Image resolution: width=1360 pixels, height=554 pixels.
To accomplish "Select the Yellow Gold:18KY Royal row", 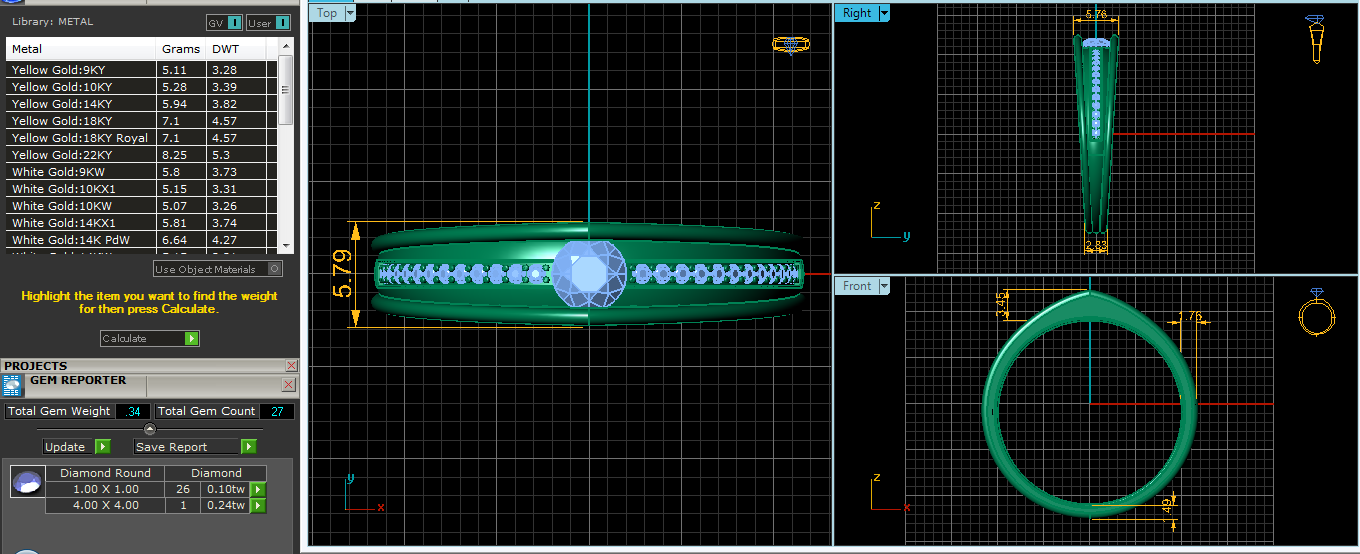I will 142,138.
